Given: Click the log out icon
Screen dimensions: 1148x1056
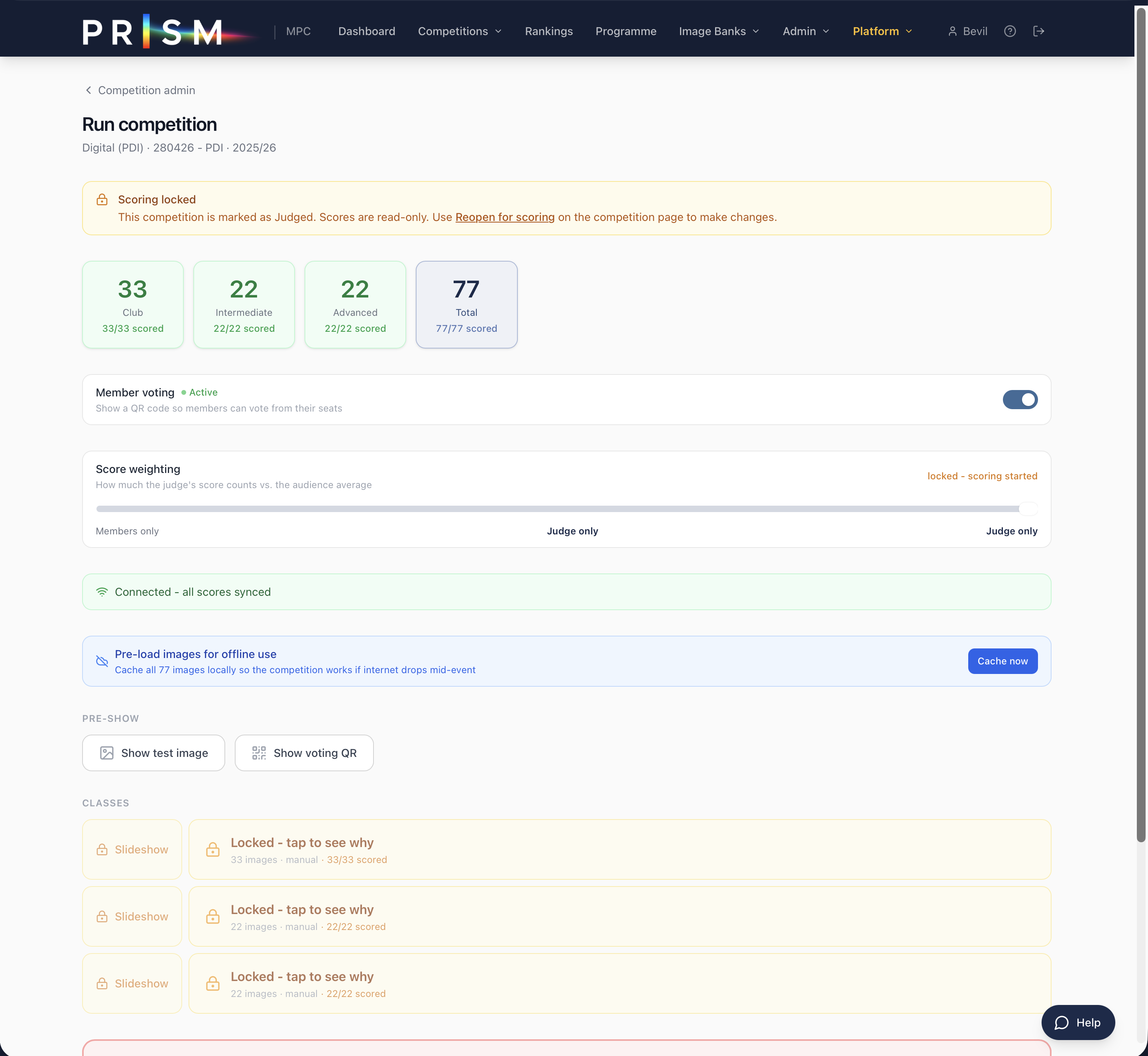Looking at the screenshot, I should tap(1038, 32).
